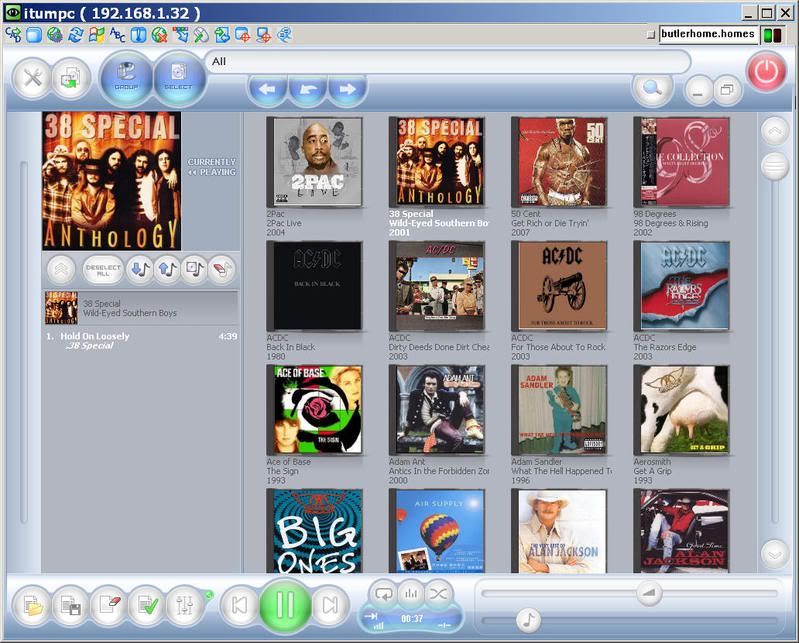This screenshot has width=799, height=643.
Task: Click the eraser icon to clear playlist
Action: (x=222, y=269)
